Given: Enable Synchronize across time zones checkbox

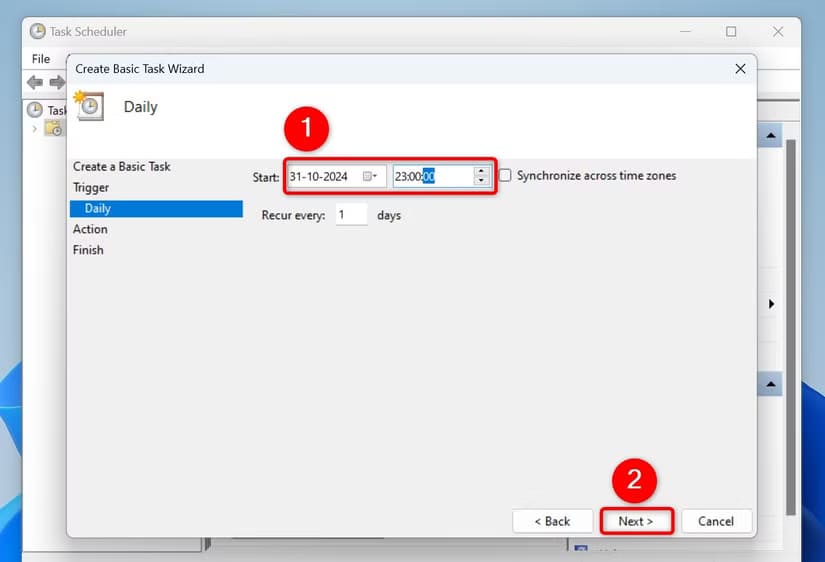Looking at the screenshot, I should click(x=505, y=175).
